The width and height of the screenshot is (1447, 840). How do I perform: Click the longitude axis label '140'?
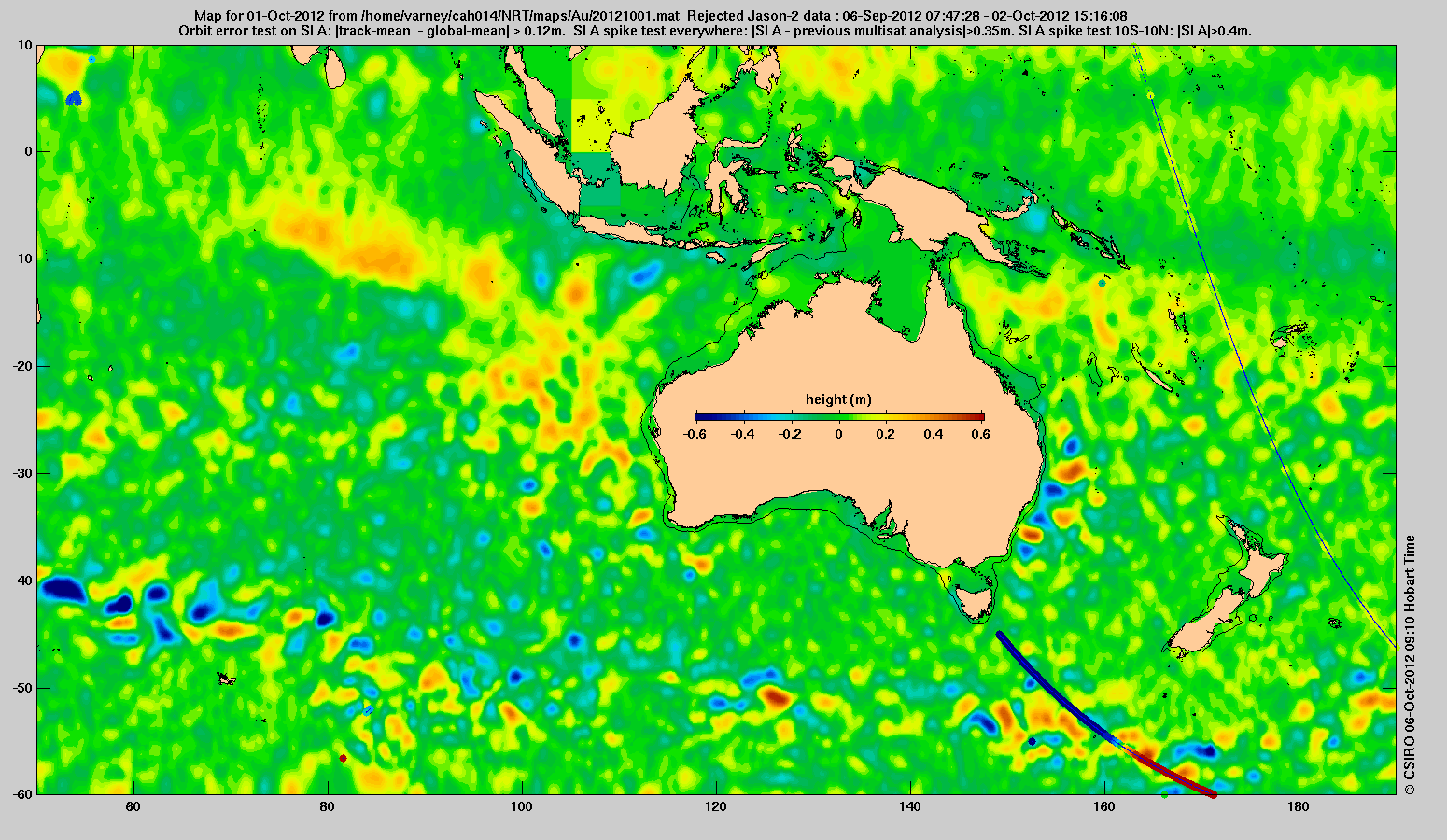(x=910, y=806)
